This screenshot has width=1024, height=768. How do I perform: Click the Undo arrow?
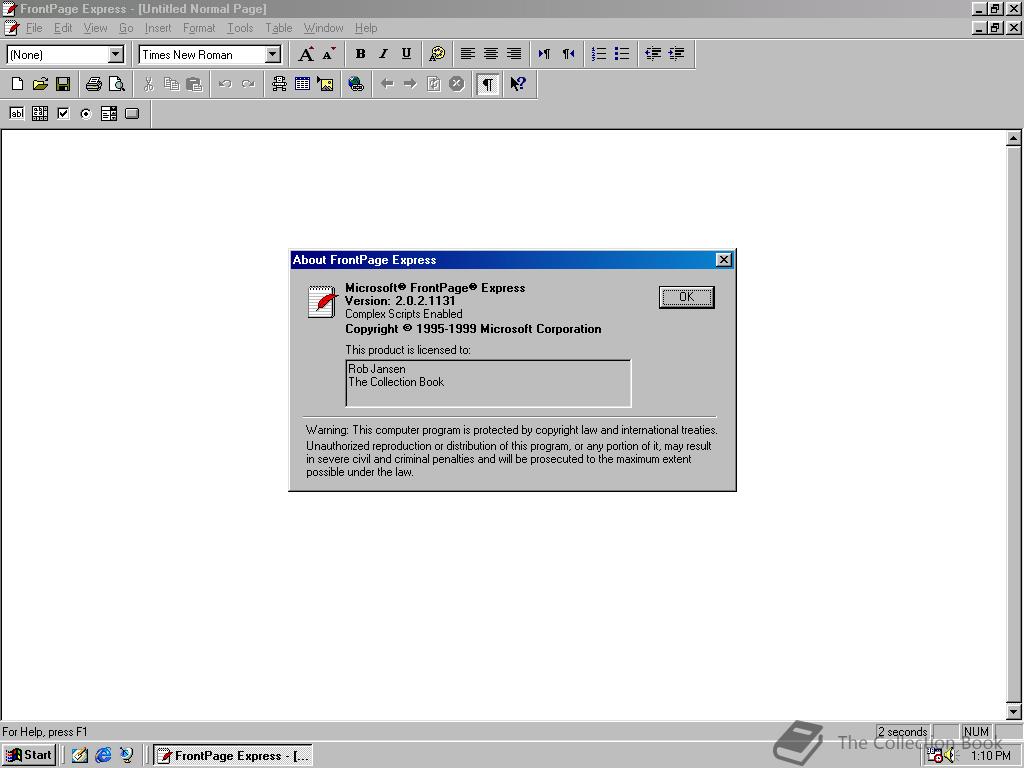pos(225,84)
